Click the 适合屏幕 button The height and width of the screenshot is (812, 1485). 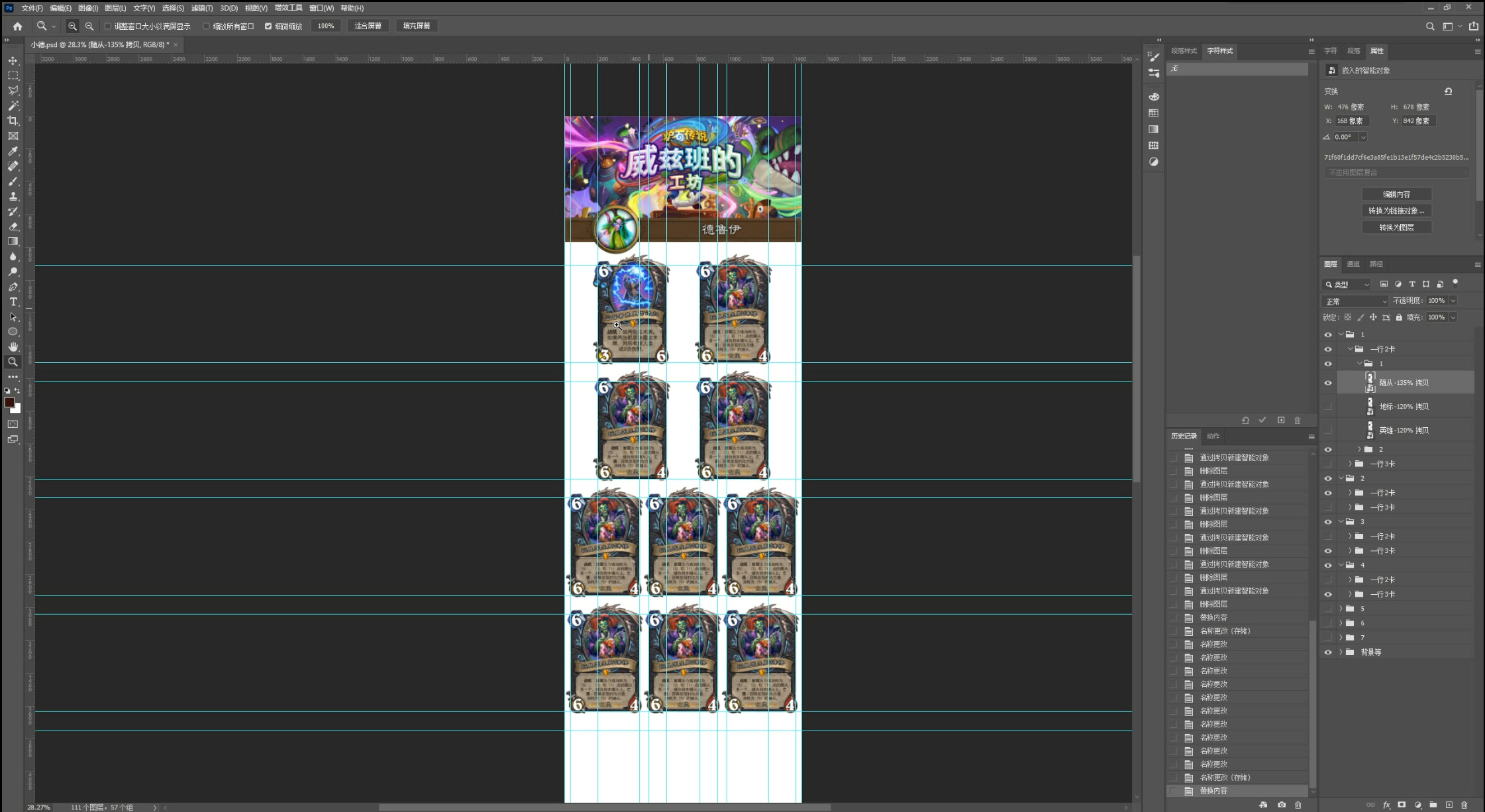pos(368,26)
